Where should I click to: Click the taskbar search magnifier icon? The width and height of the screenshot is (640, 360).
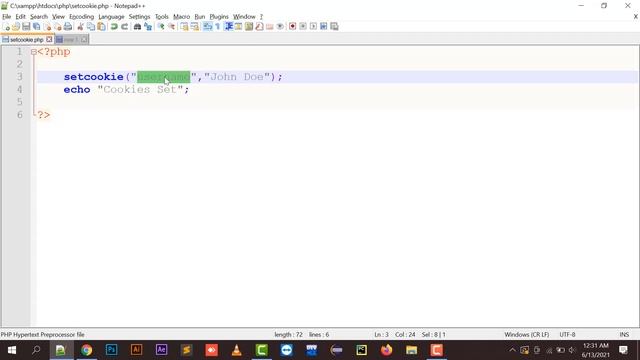[x=36, y=350]
